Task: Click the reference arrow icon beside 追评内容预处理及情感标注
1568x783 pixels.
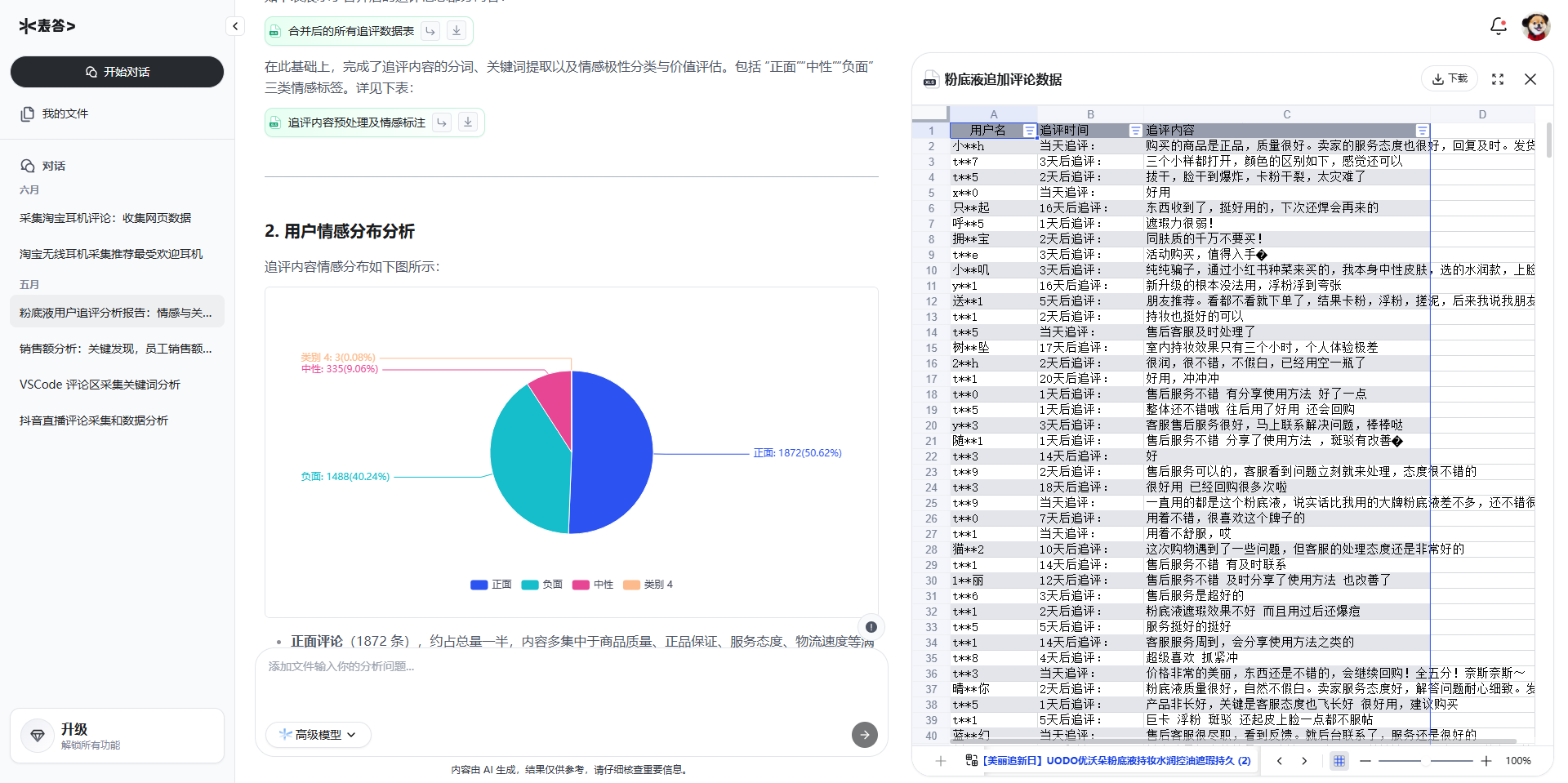Action: tap(442, 122)
